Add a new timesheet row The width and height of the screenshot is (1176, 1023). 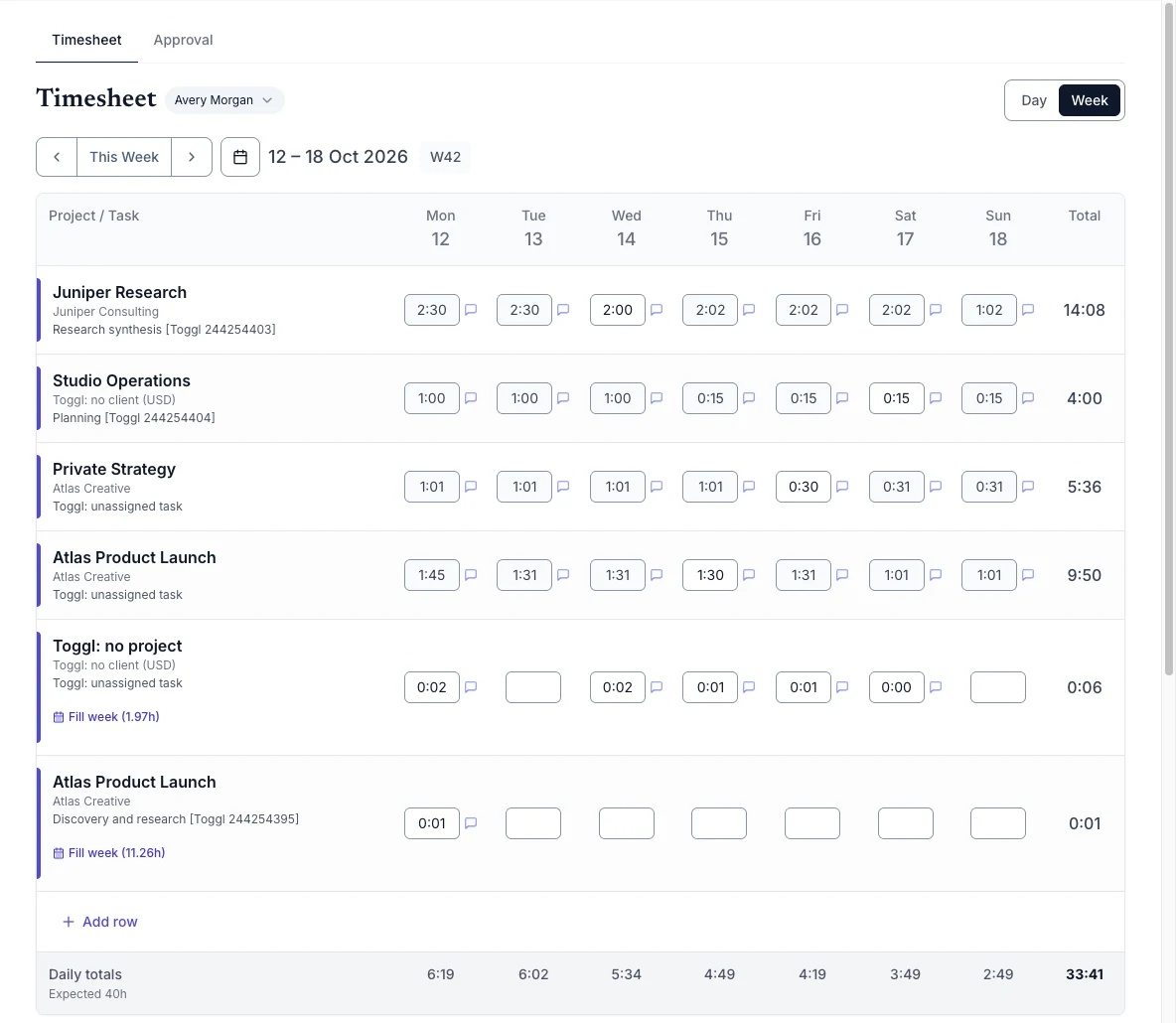click(99, 922)
